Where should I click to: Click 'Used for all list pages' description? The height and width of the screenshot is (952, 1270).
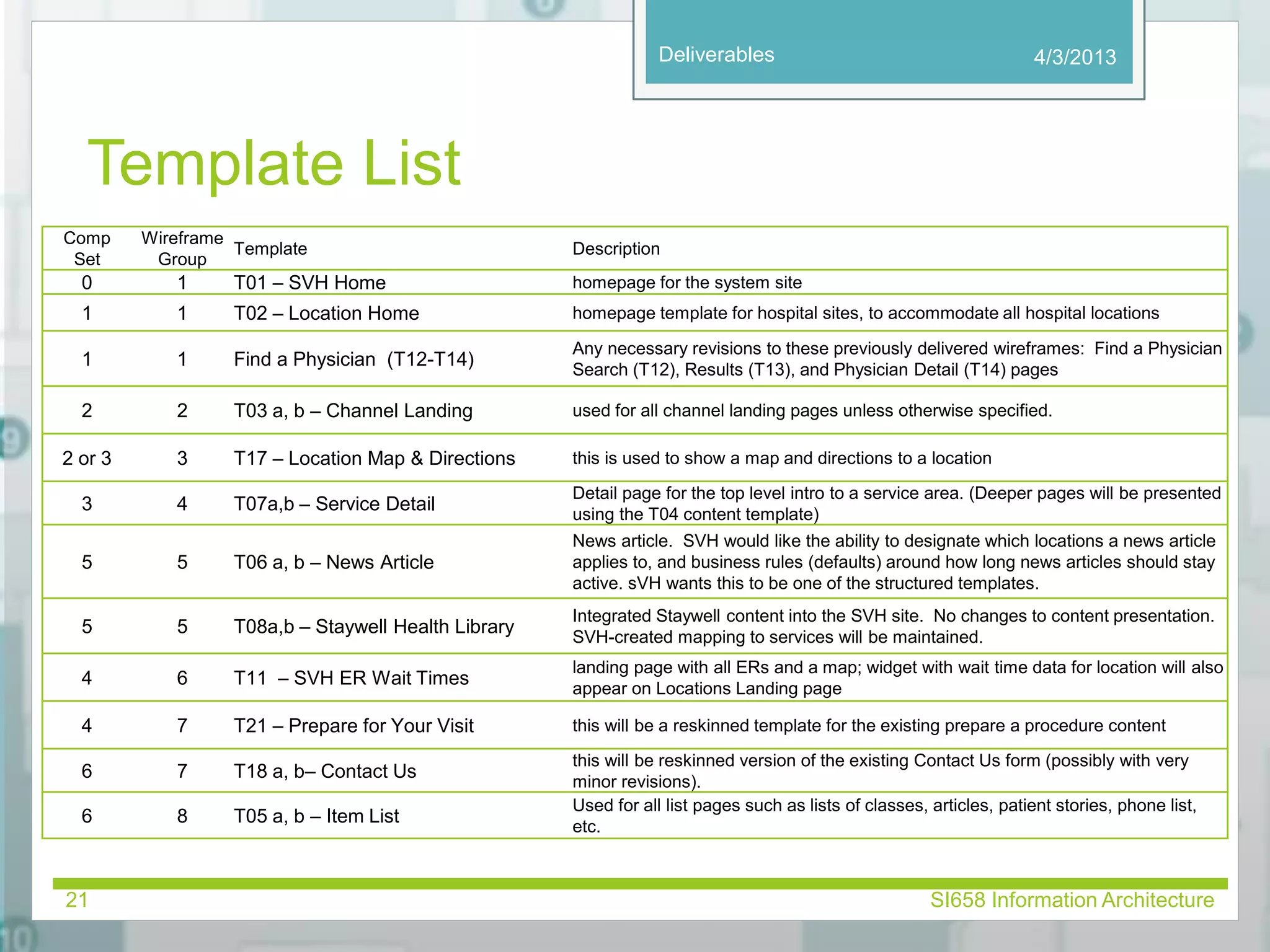[884, 816]
